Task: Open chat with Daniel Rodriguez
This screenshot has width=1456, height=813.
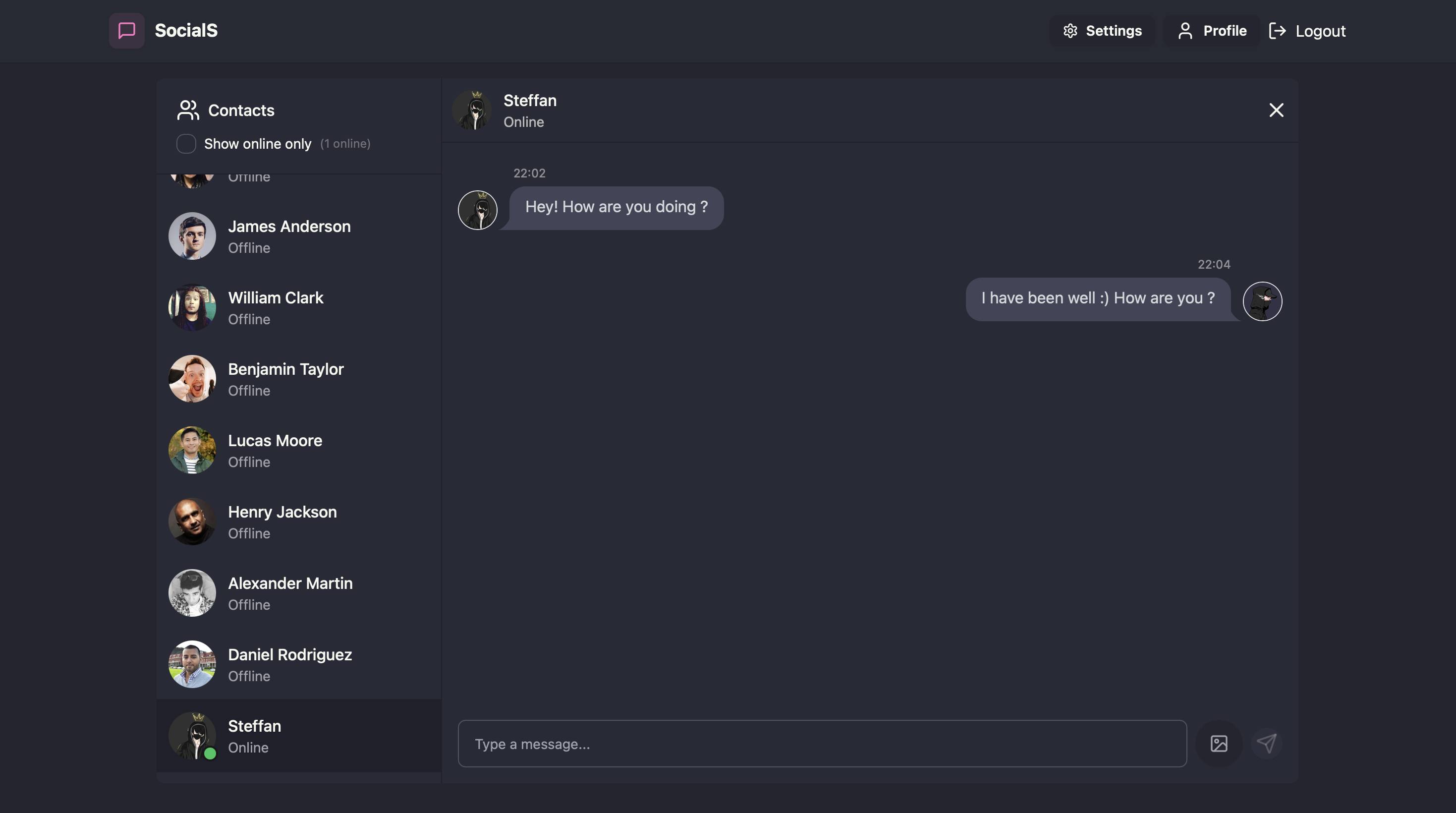Action: pos(299,664)
